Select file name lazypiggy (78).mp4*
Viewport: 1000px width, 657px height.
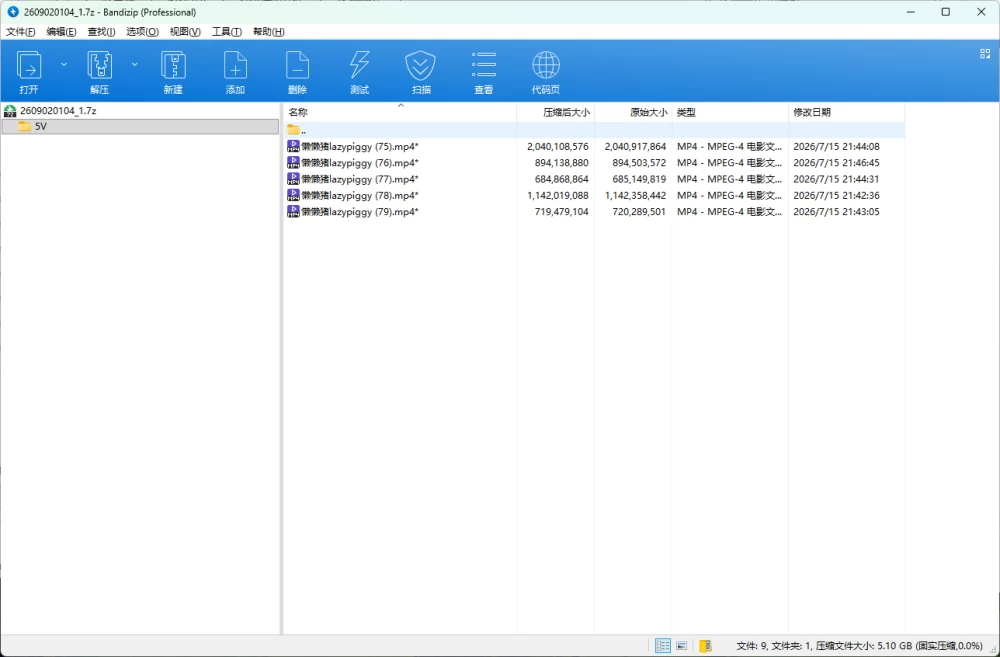(360, 195)
